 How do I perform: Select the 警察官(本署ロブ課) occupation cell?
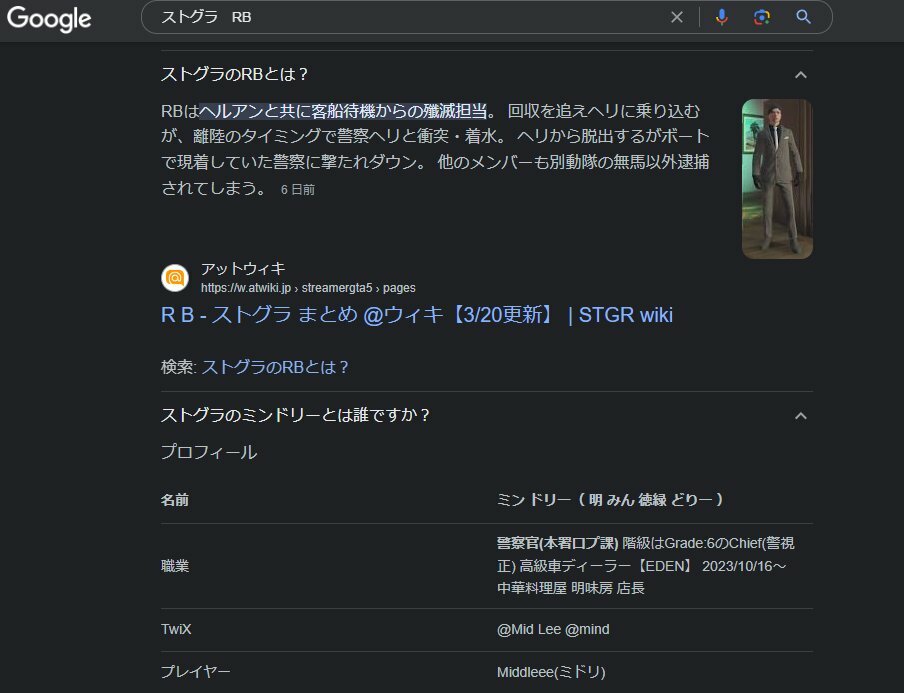click(646, 566)
